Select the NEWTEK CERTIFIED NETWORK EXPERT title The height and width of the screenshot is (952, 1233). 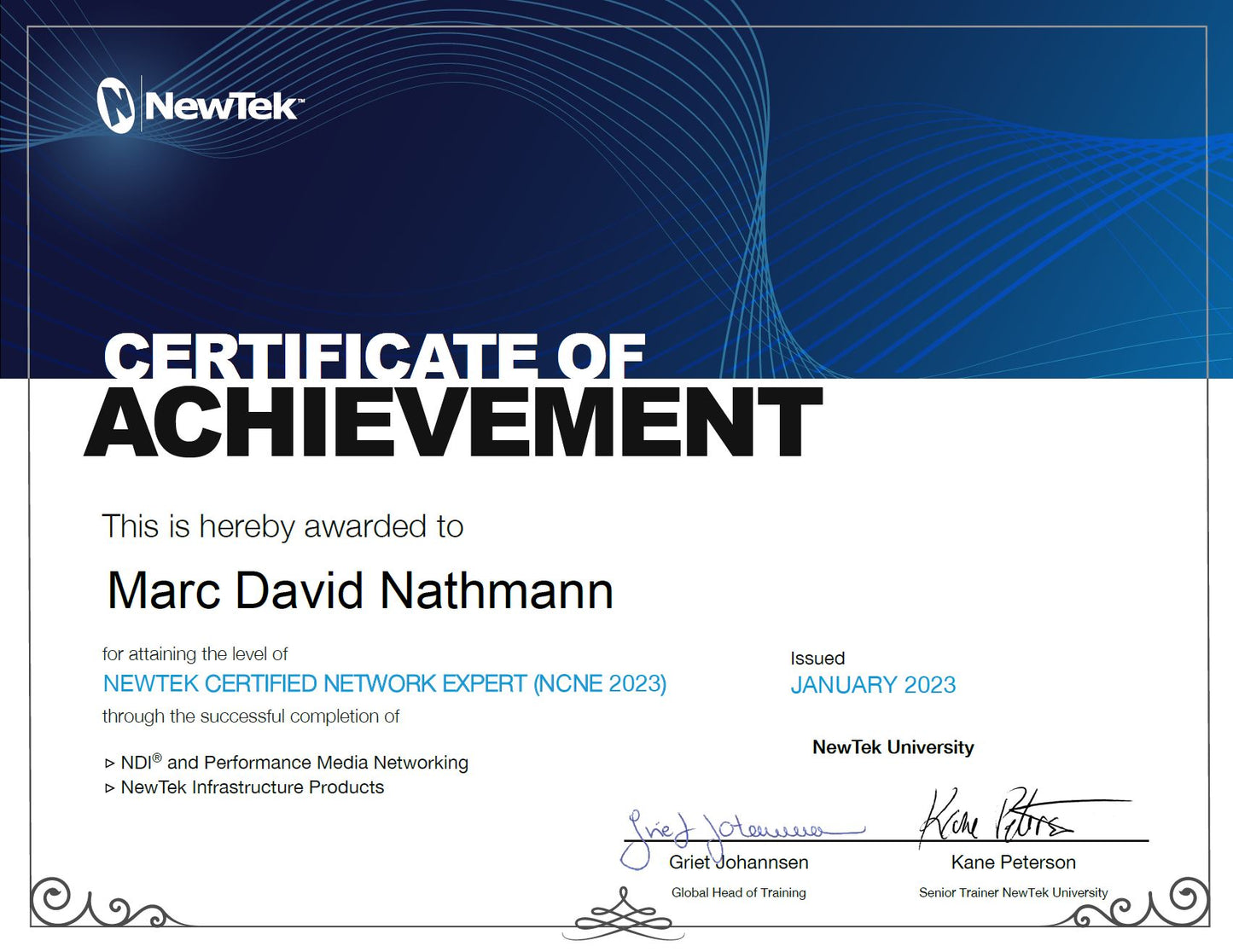(x=384, y=684)
